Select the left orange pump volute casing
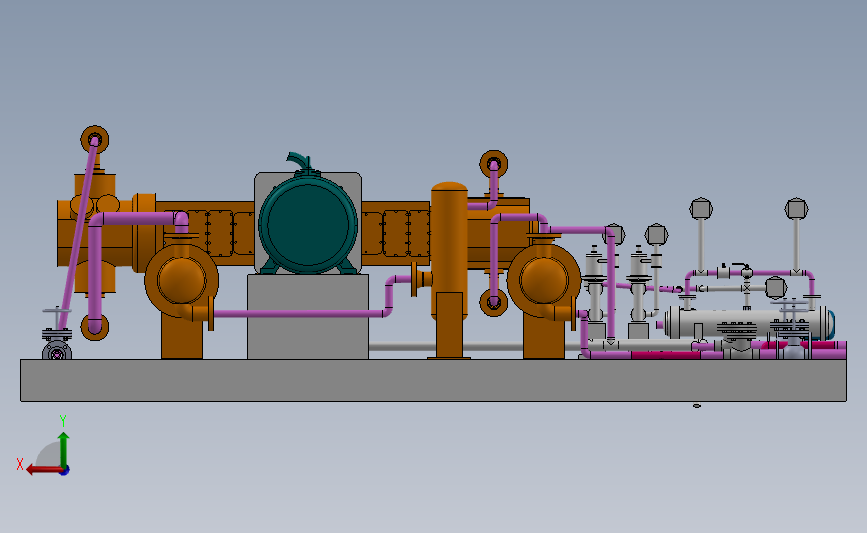867x533 pixels. click(x=181, y=280)
